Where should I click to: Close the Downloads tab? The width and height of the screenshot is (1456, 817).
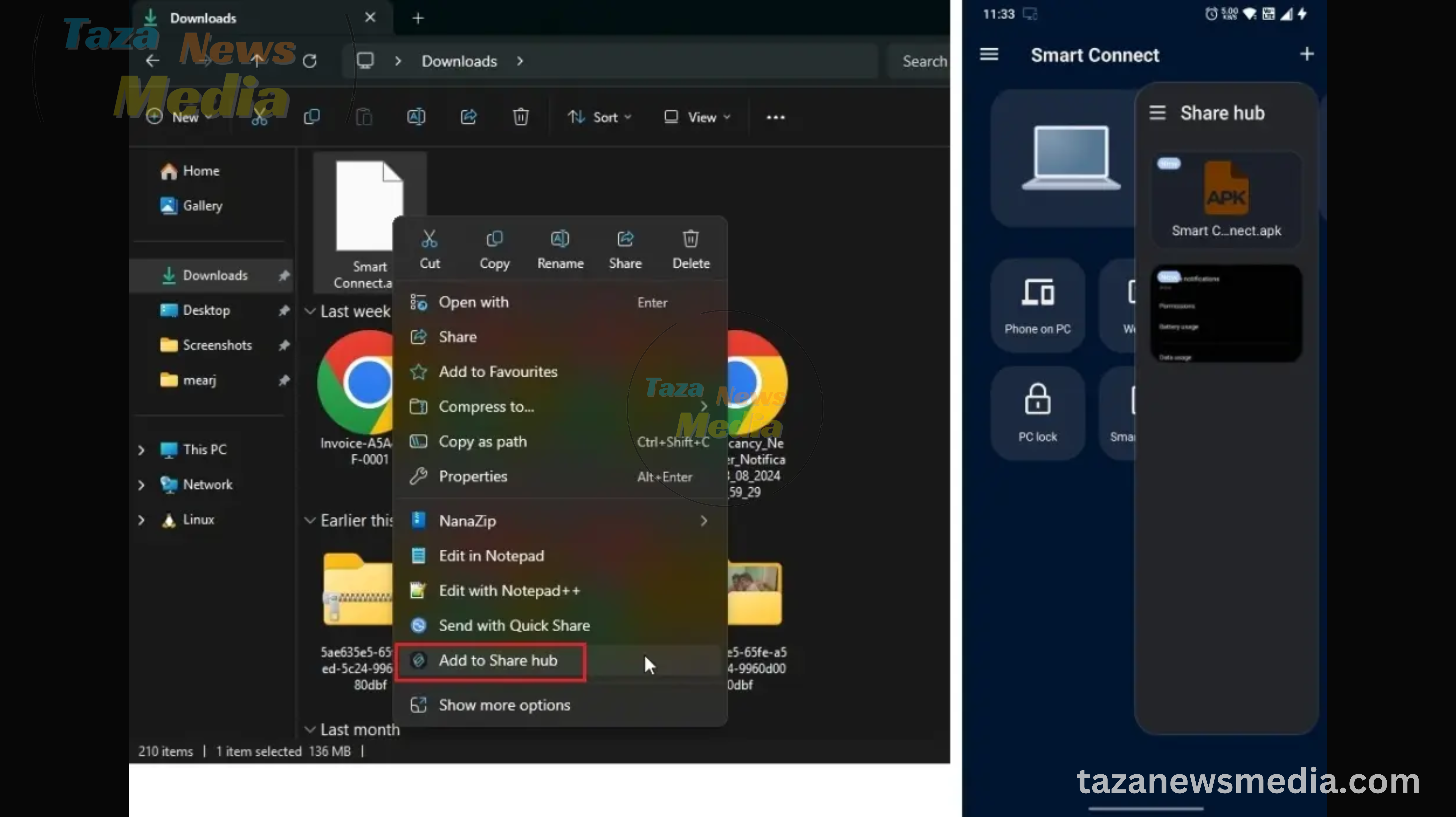click(370, 18)
